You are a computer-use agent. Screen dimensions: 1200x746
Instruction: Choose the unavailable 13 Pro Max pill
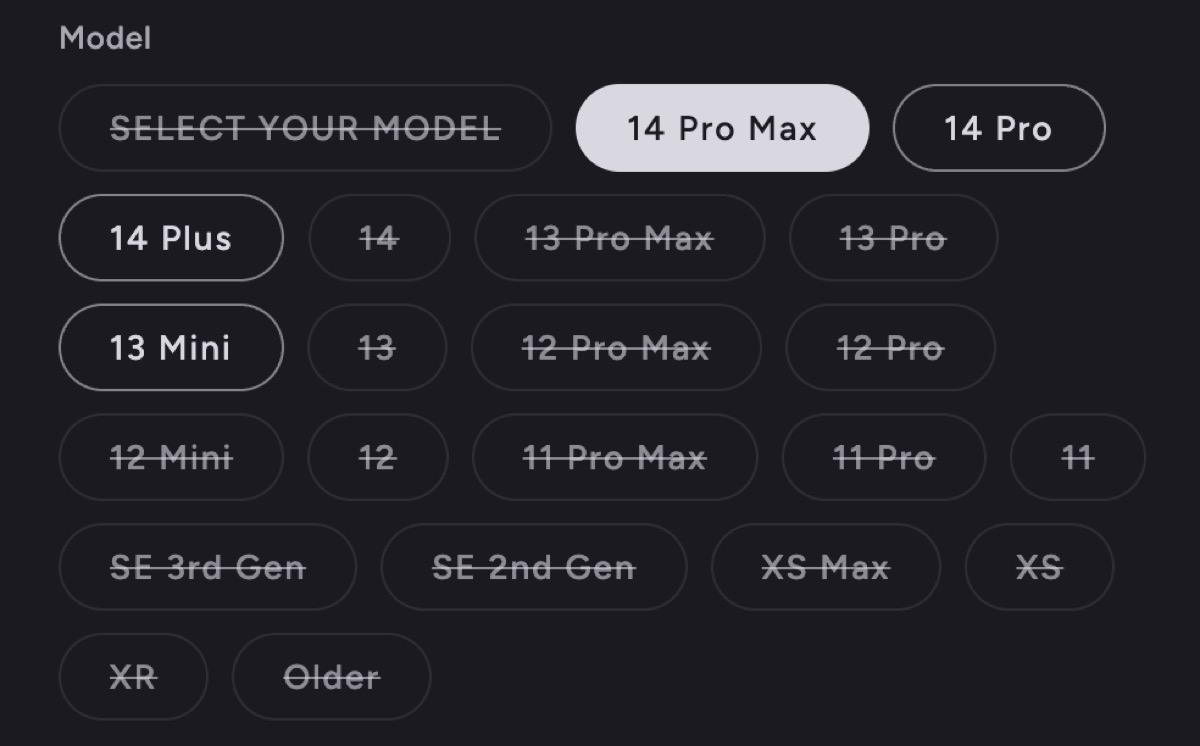[x=619, y=238]
